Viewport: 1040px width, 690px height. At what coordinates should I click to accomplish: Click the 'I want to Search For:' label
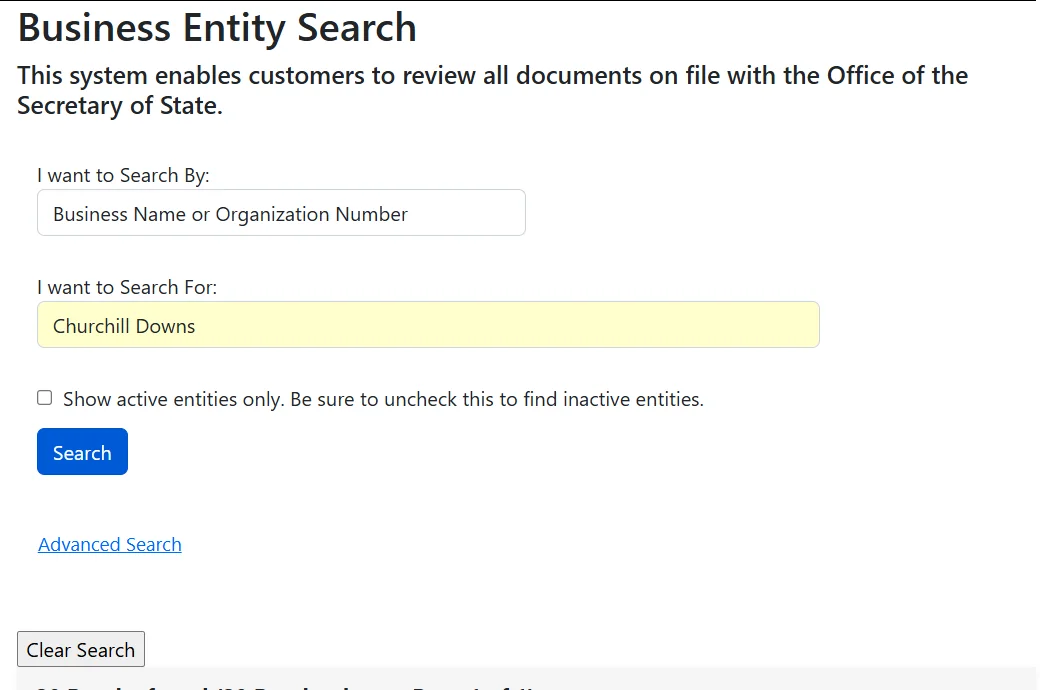[127, 287]
